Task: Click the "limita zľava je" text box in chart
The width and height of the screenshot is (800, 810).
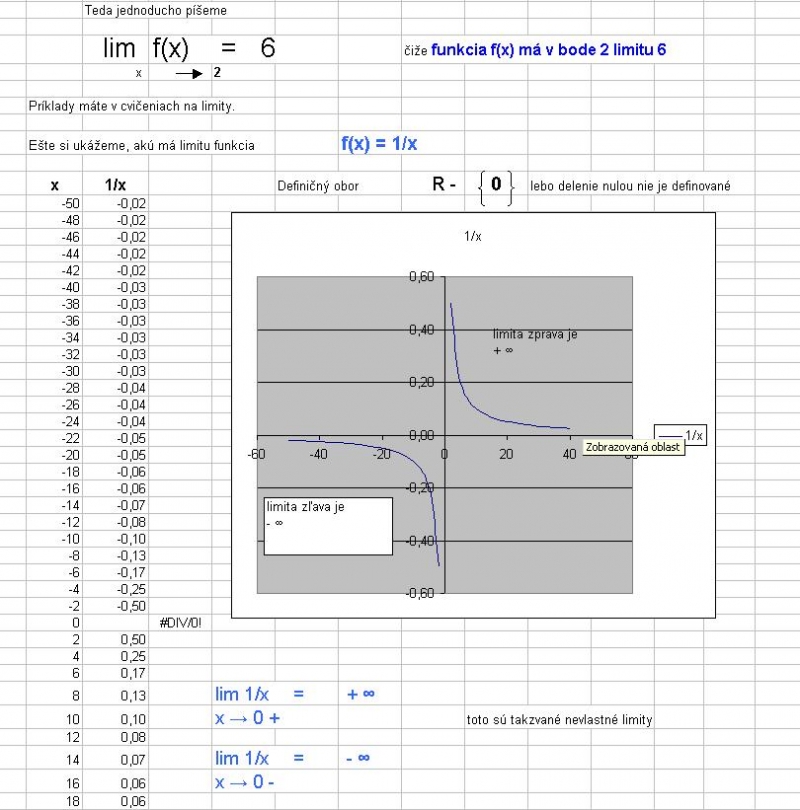Action: 328,526
